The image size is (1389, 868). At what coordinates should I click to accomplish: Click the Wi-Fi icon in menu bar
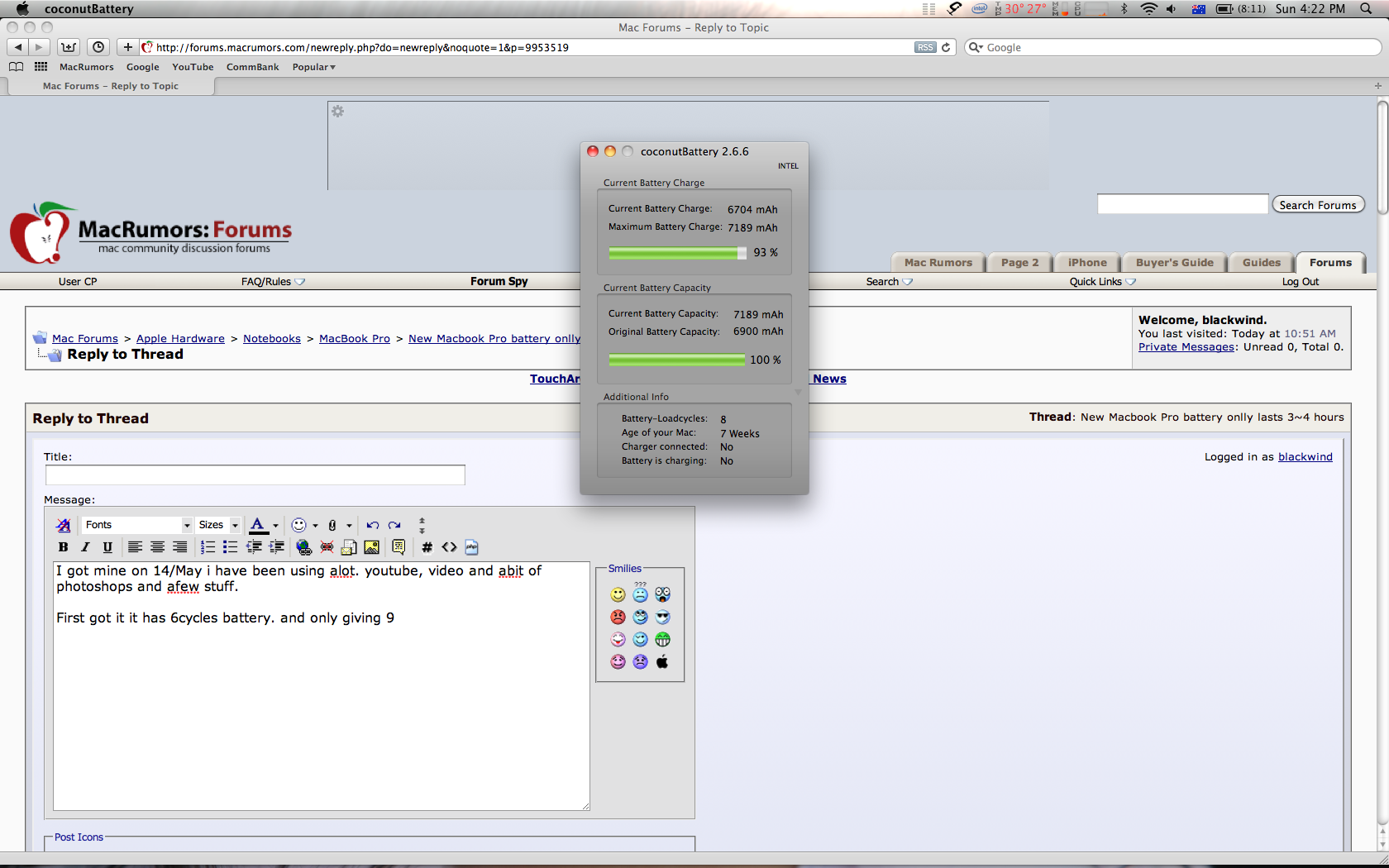[1148, 9]
